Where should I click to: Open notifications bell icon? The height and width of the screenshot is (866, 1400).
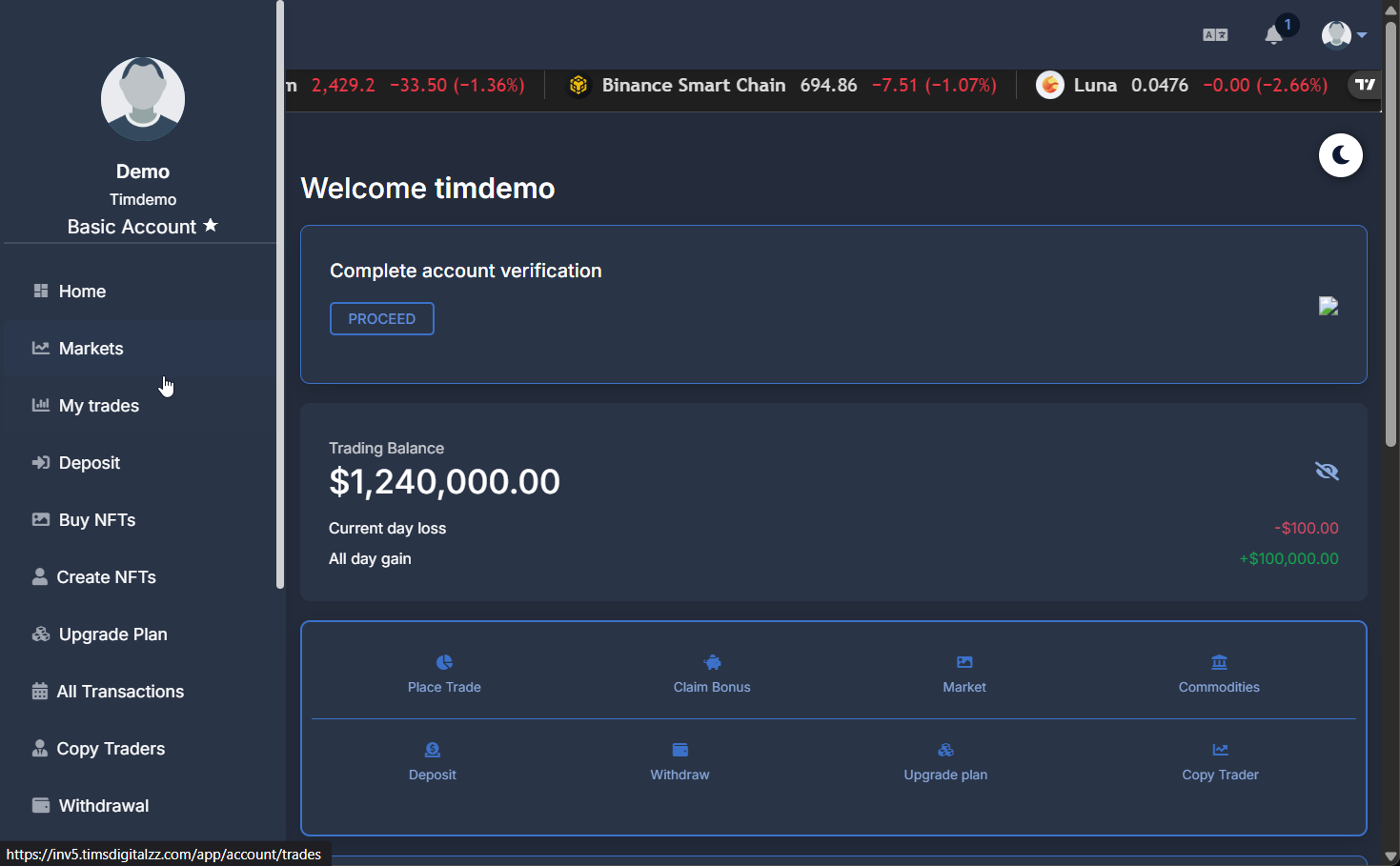pos(1273,35)
